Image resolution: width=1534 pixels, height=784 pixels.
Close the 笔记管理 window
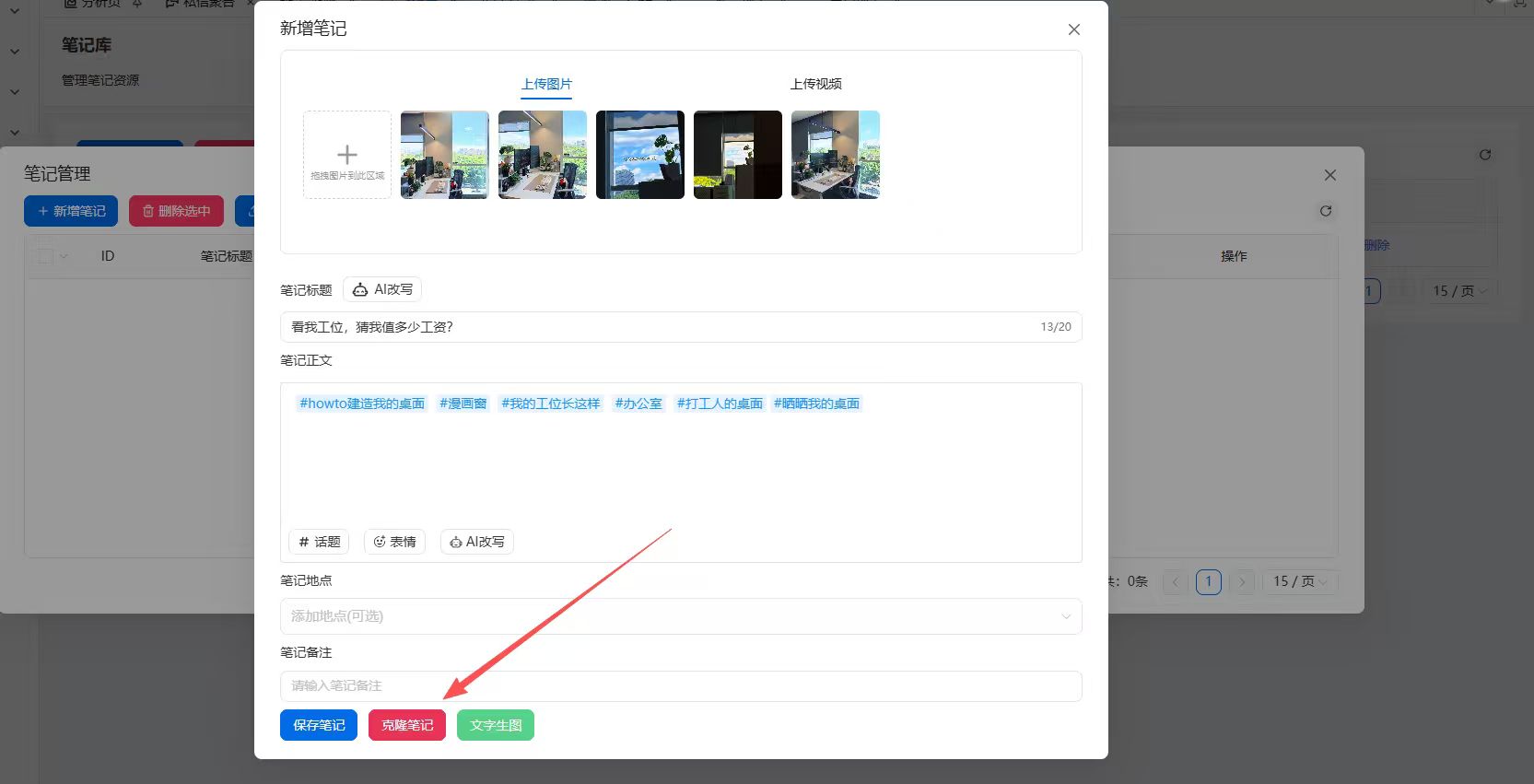[1329, 175]
